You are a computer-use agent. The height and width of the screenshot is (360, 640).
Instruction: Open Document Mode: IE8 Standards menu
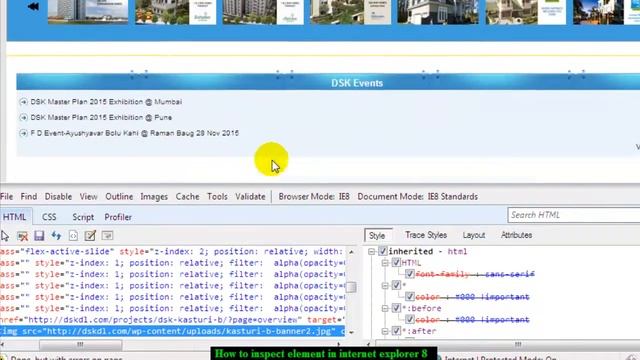(418, 196)
